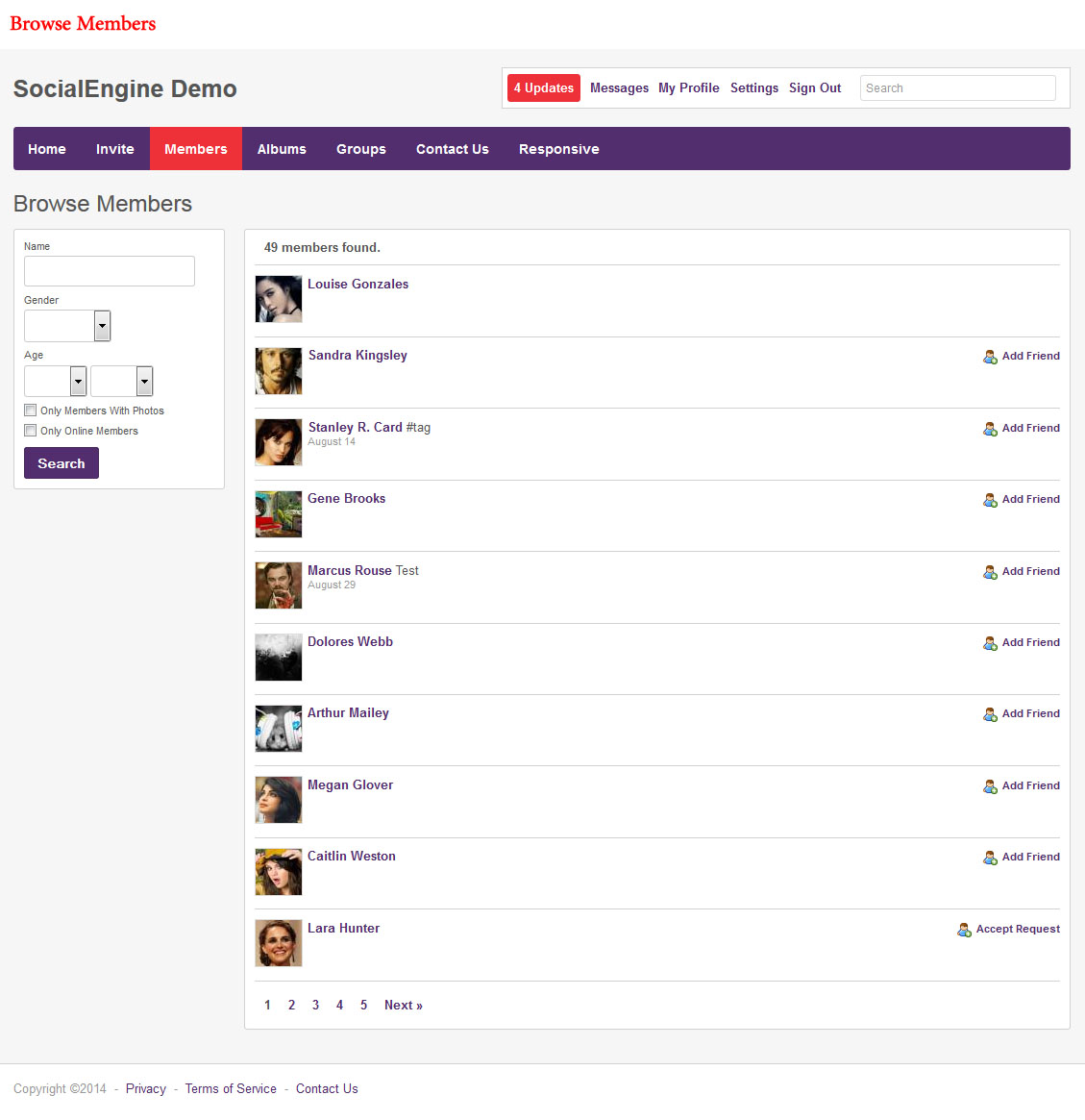Screen dimensions: 1085x1120
Task: Click Add Friend icon next to Megan Glover
Action: 990,786
